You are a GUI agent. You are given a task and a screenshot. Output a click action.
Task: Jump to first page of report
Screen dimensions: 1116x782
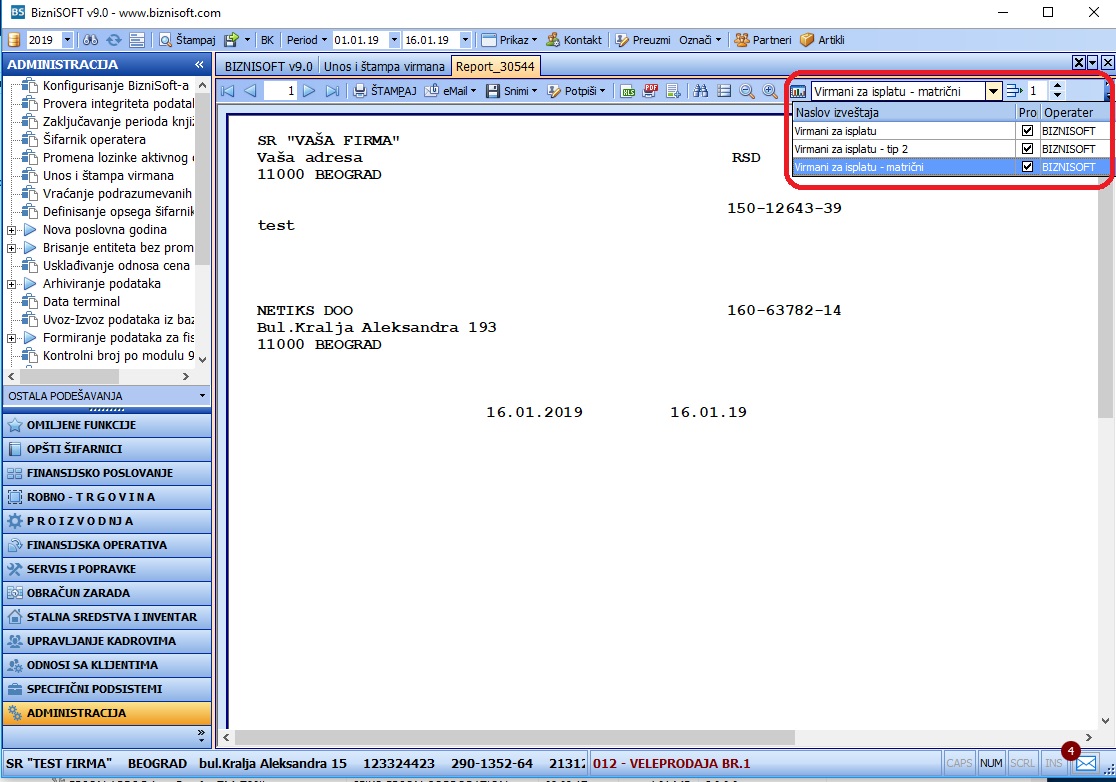pos(228,91)
